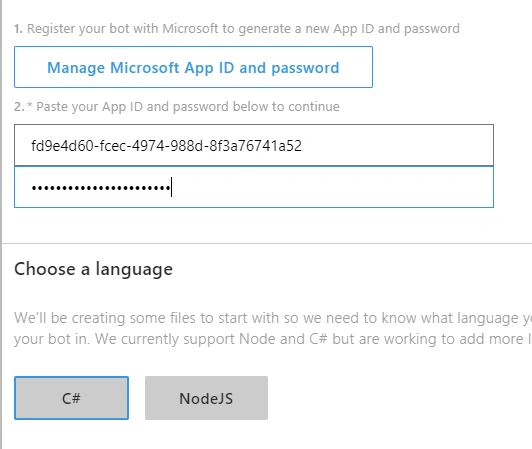Screen dimensions: 532x449
Task: Click the divider above Choose a language
Action: pyautogui.click(x=267, y=243)
